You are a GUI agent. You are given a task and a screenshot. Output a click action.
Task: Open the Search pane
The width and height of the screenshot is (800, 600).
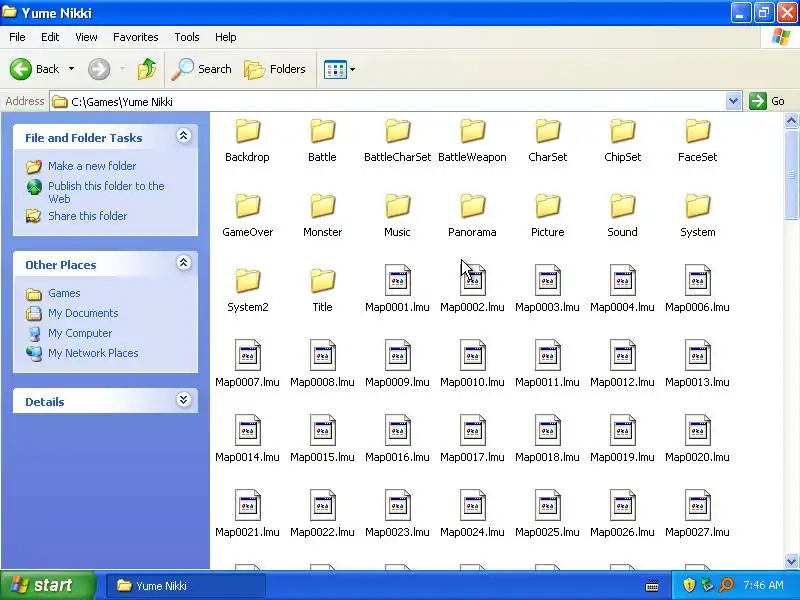[202, 69]
